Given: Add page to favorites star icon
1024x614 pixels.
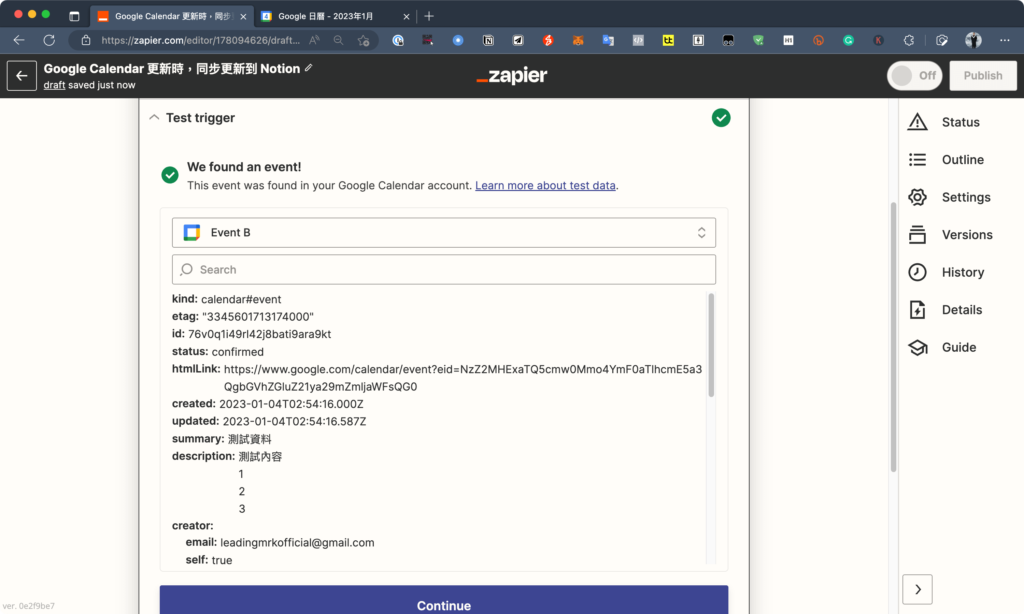Looking at the screenshot, I should click(364, 40).
